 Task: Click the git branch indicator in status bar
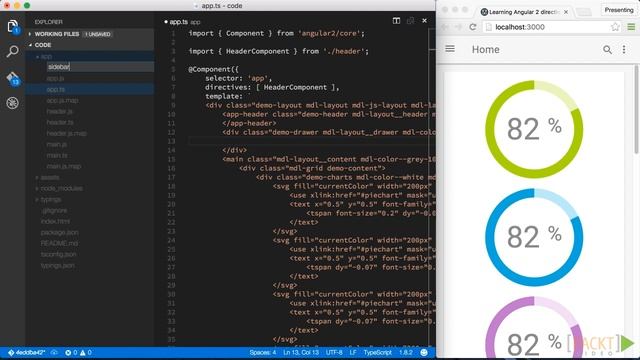[x=26, y=353]
